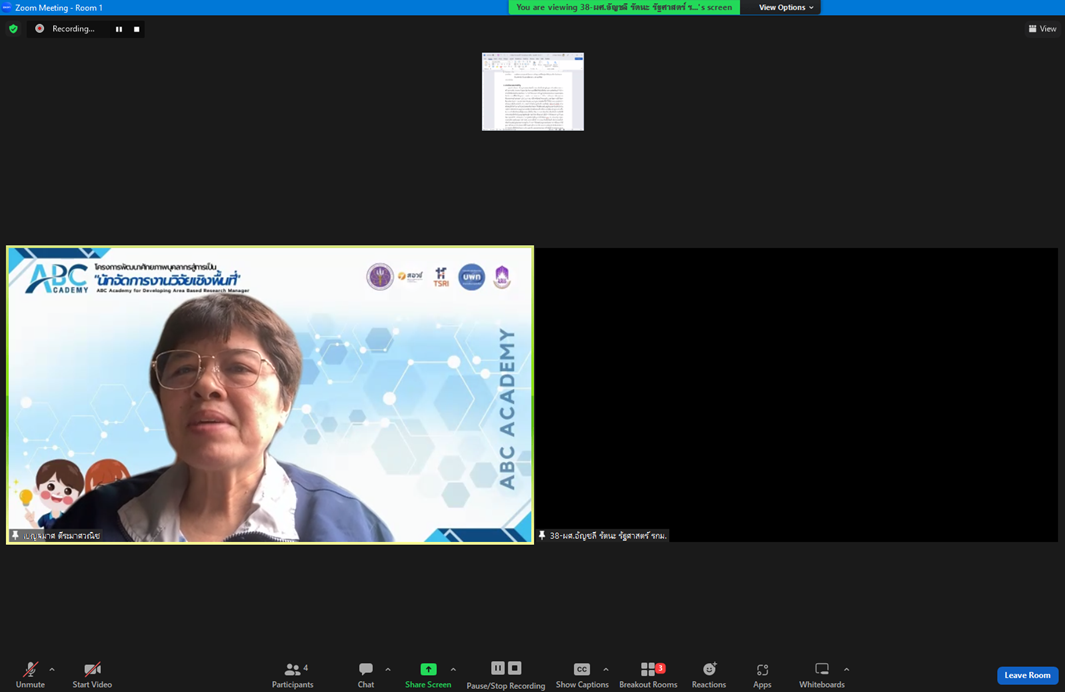The image size is (1065, 692).
Task: Unmute the microphone
Action: click(x=30, y=674)
